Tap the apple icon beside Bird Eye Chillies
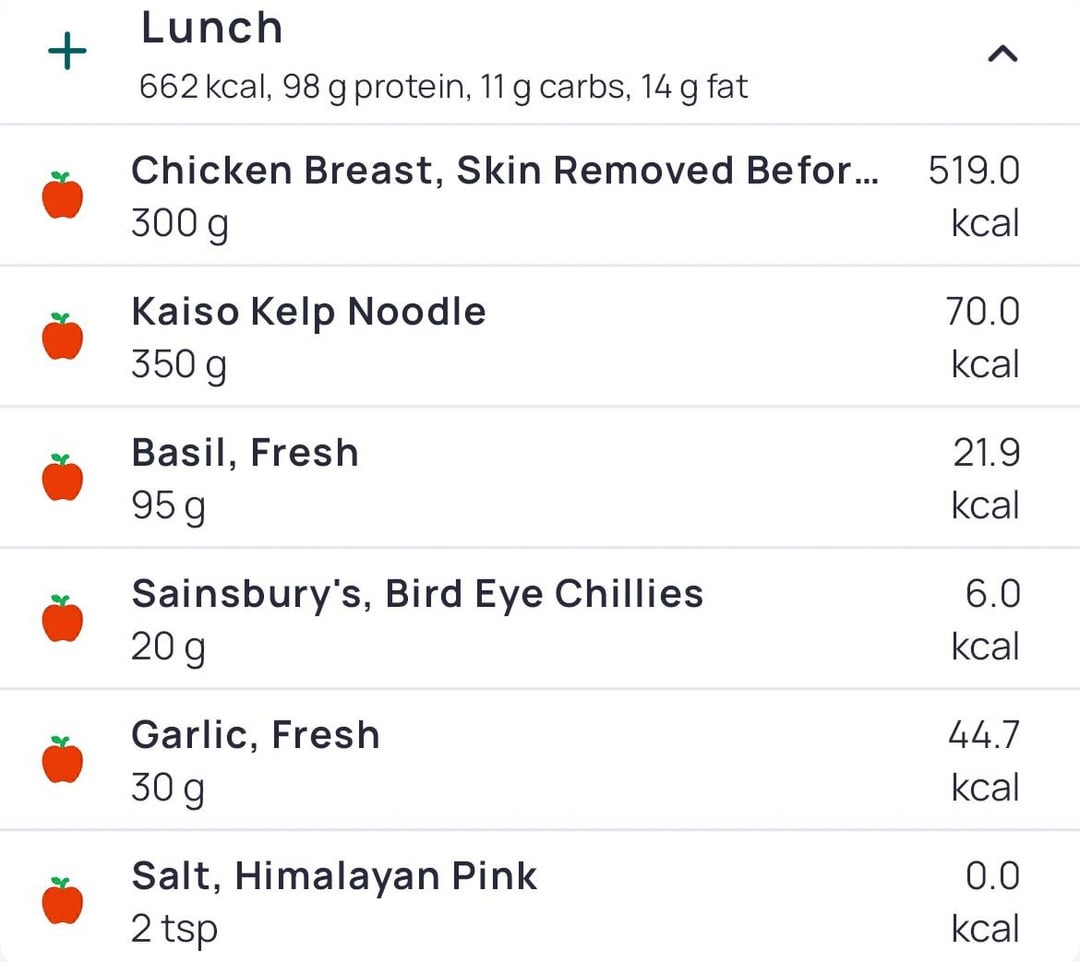Screen dimensions: 1080x962 [63, 618]
